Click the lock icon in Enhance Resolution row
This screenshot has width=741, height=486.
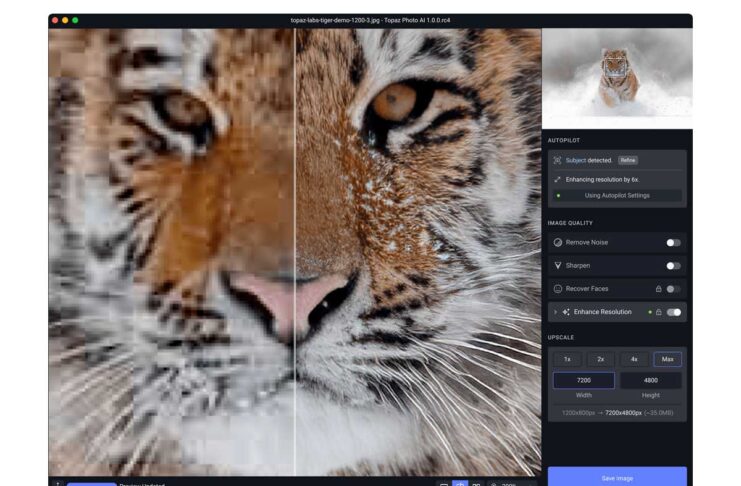[x=658, y=312]
